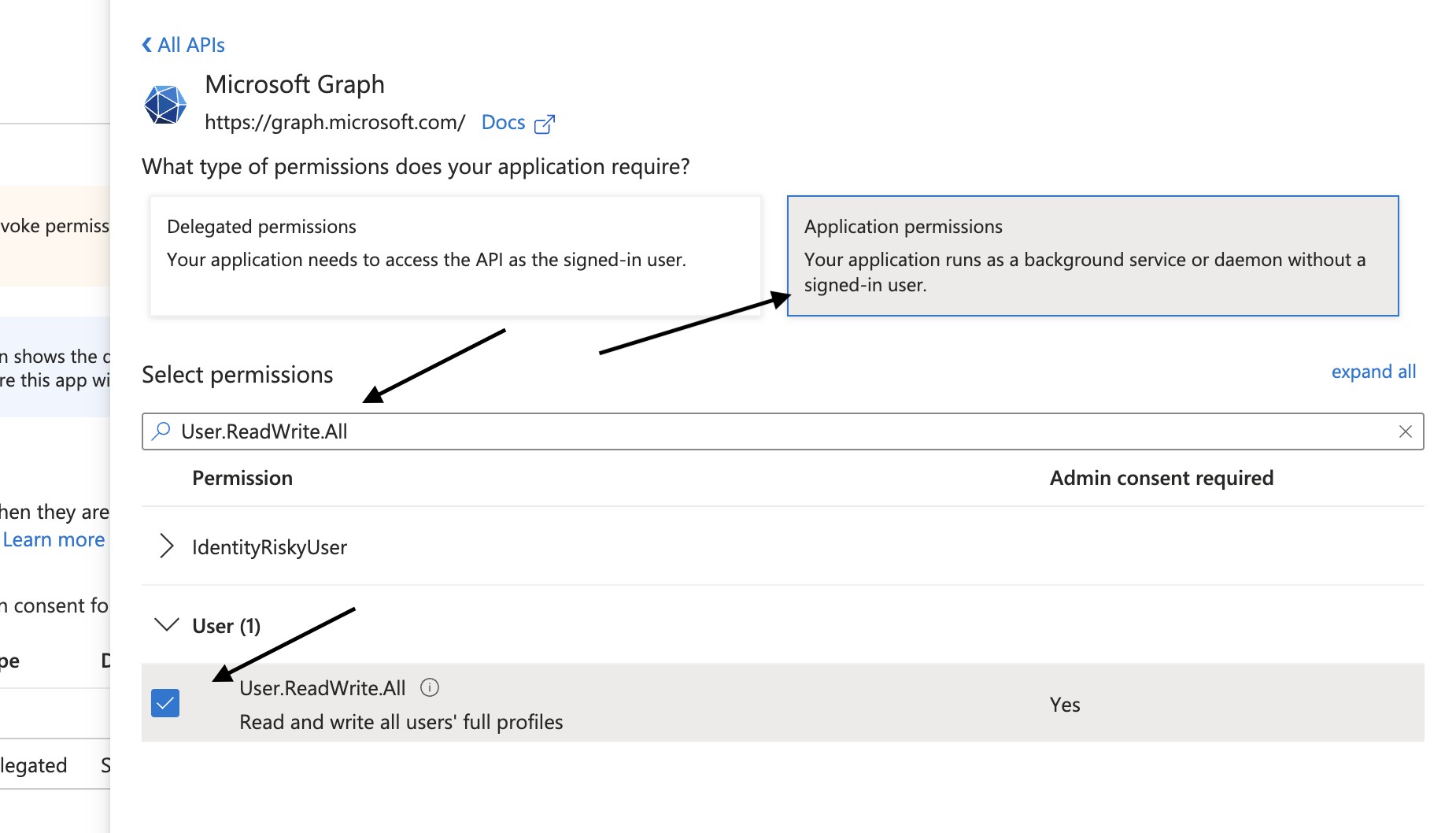Click the magnifier search icon

(161, 431)
